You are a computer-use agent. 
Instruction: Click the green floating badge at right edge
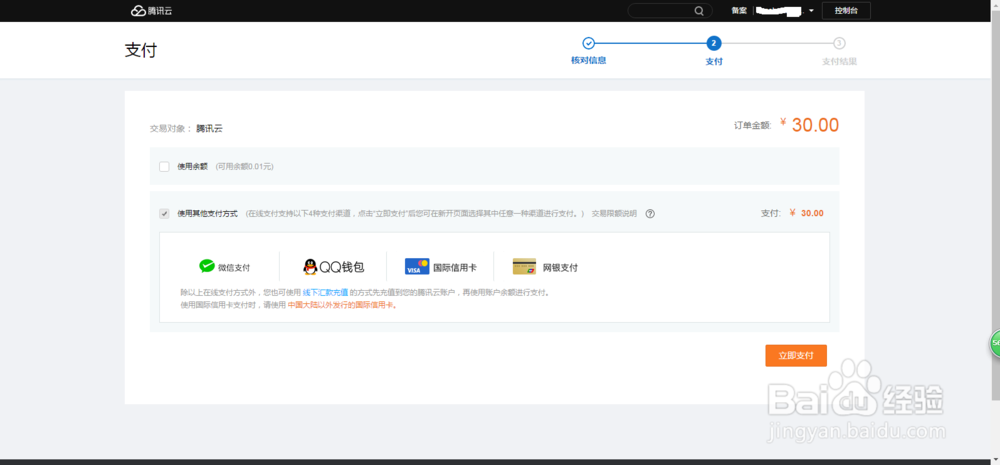point(994,344)
